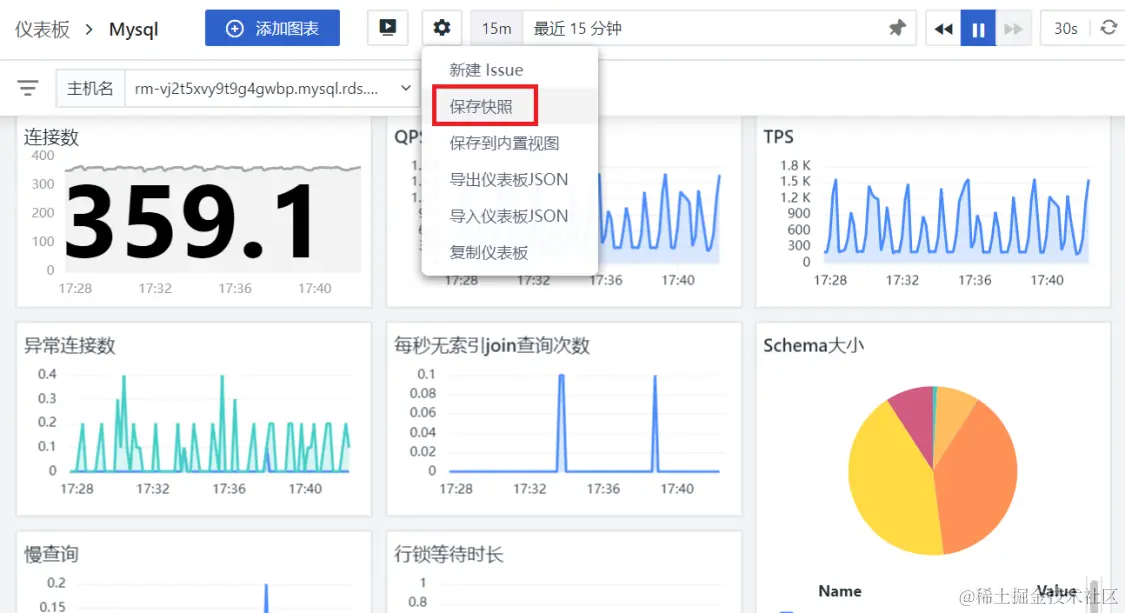
Task: Choose 新建 Issue from the menu
Action: tap(509, 70)
